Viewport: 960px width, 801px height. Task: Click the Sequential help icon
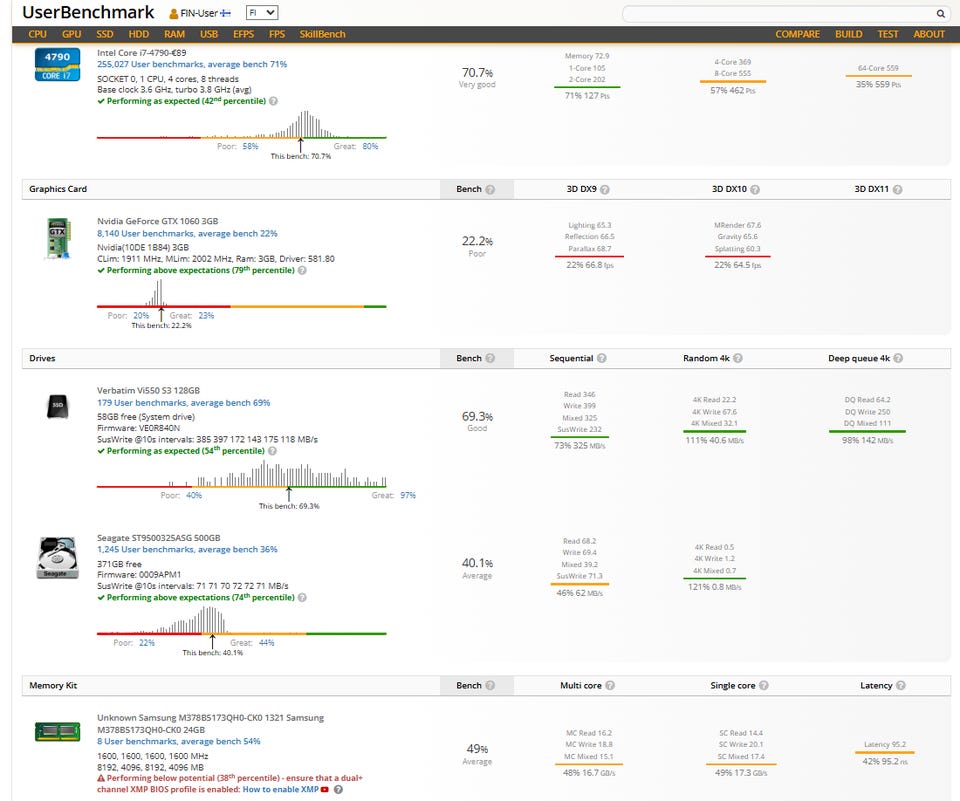[x=602, y=358]
